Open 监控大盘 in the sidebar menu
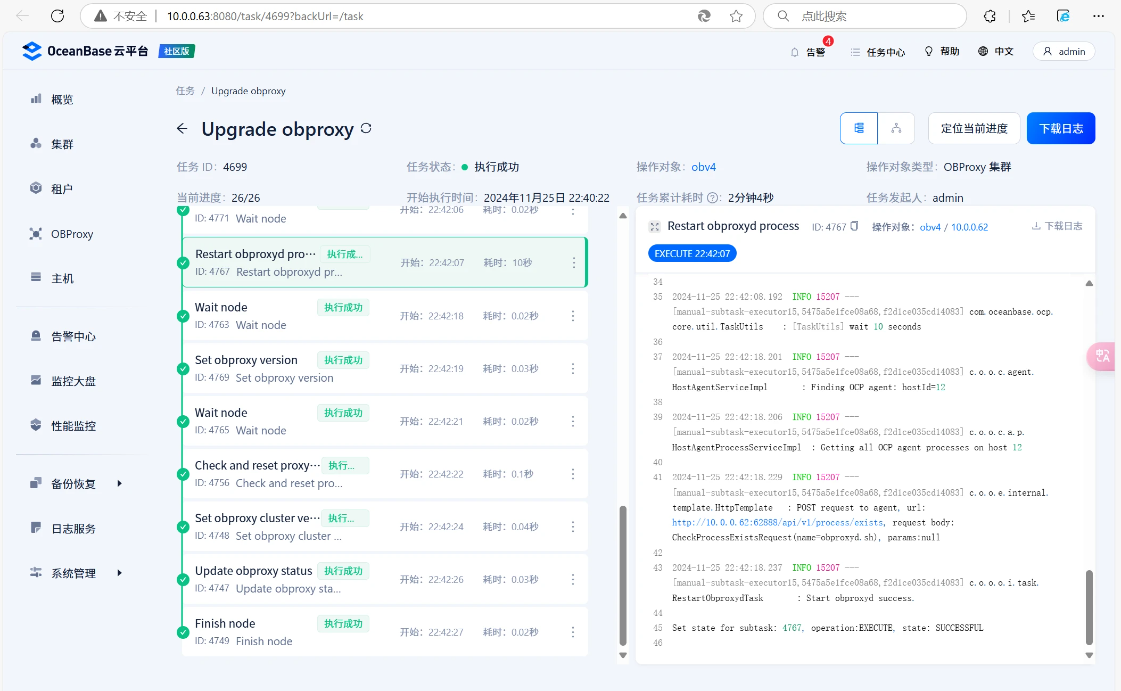 click(x=73, y=381)
